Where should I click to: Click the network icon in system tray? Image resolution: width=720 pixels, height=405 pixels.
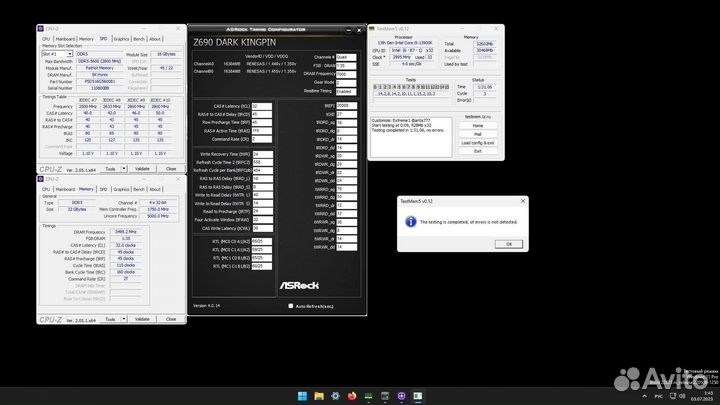(x=673, y=396)
